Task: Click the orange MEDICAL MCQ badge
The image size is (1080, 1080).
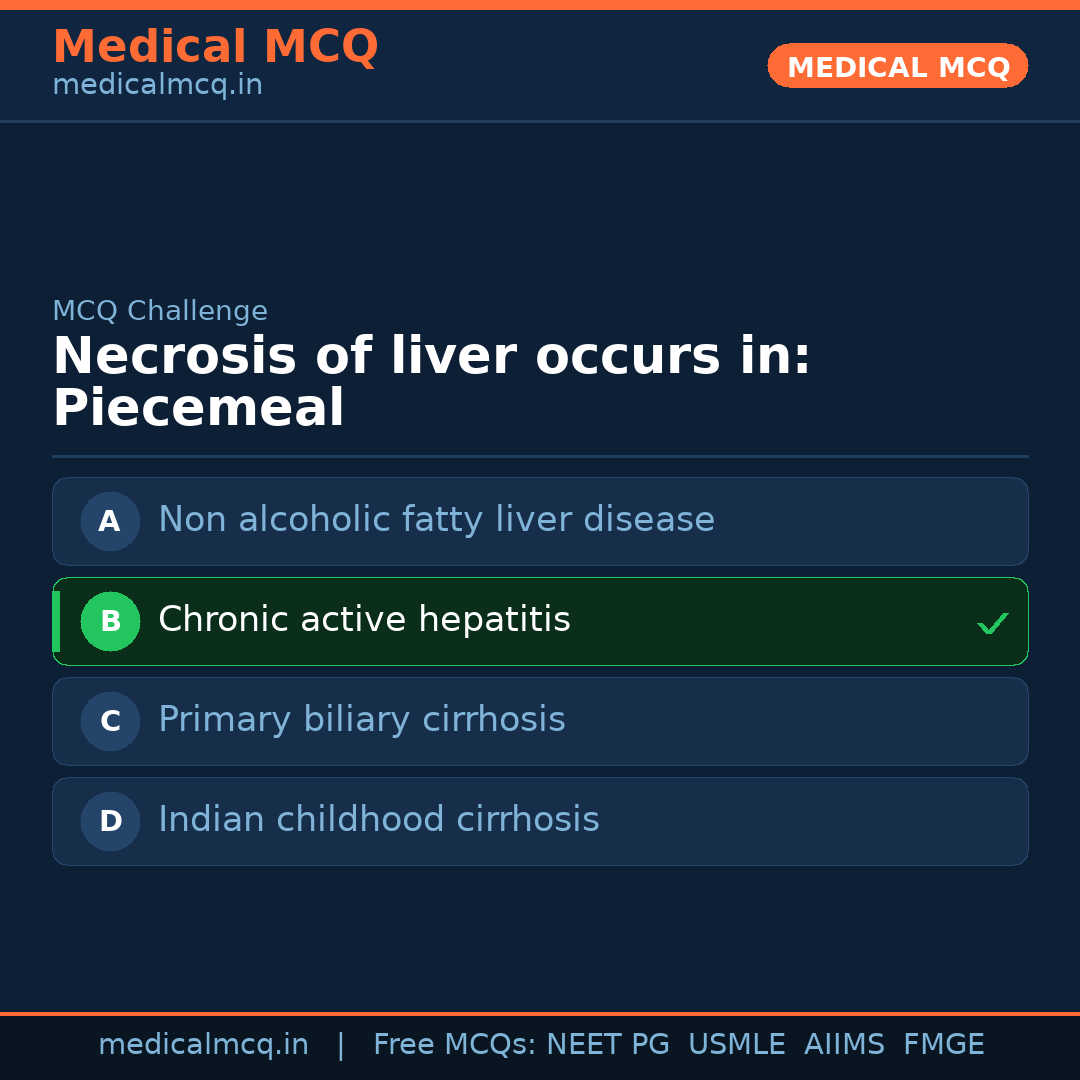Action: (x=897, y=66)
